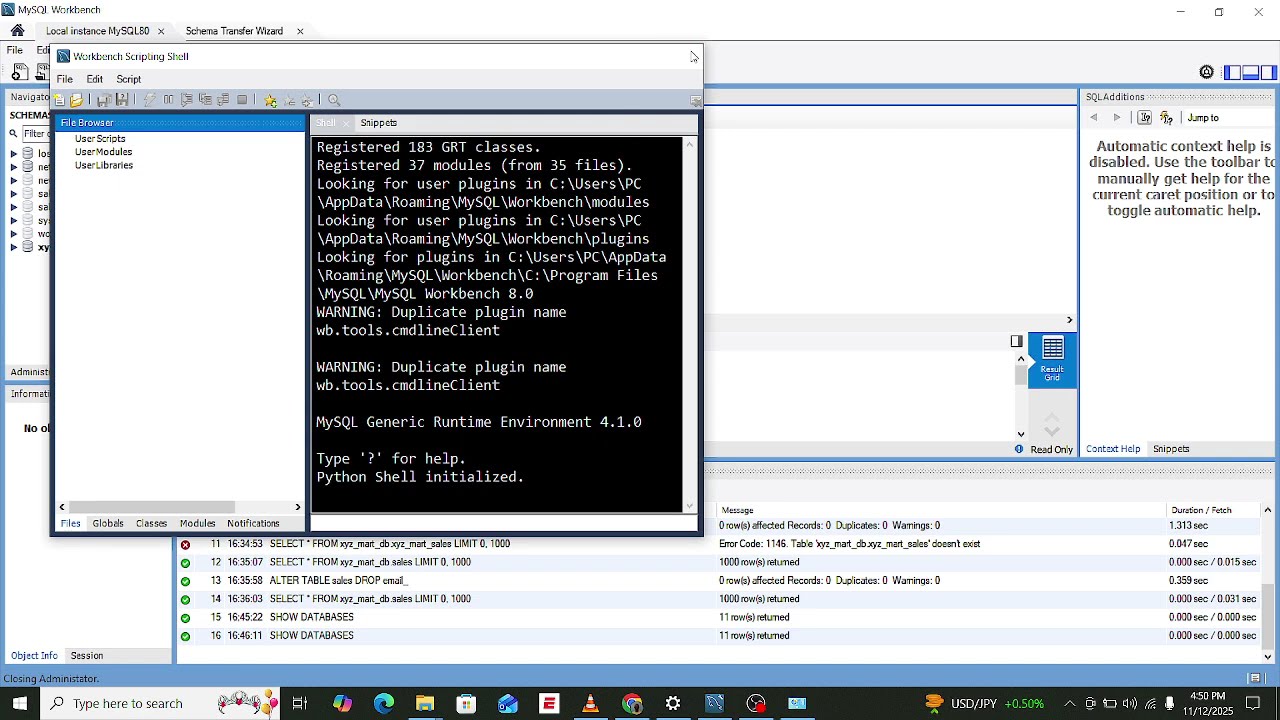The height and width of the screenshot is (720, 1280).
Task: Select Files tab at shell bottom
Action: (71, 524)
